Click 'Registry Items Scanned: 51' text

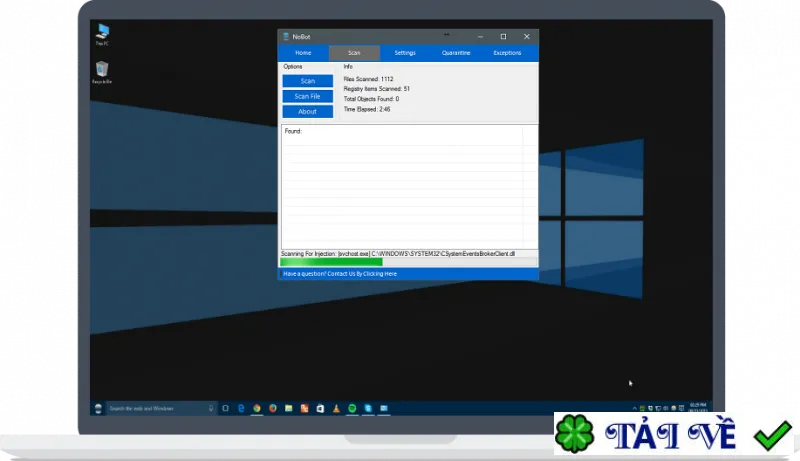pyautogui.click(x=377, y=89)
